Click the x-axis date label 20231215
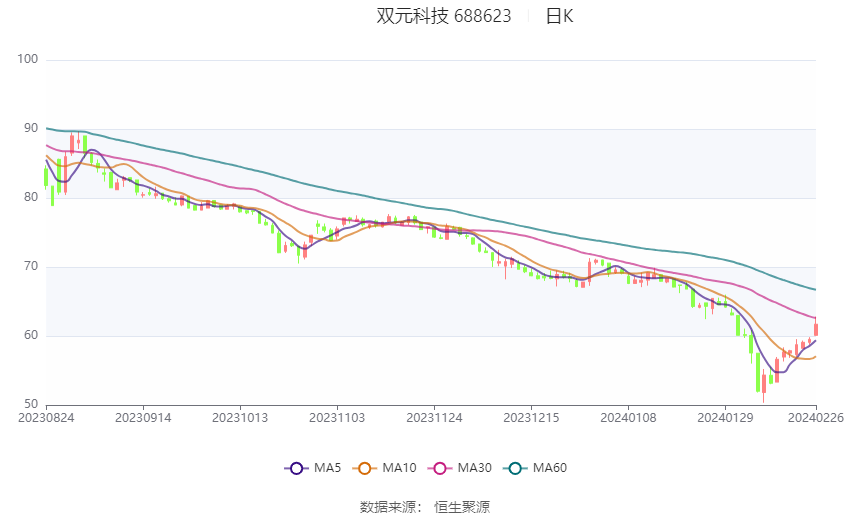 (x=531, y=418)
